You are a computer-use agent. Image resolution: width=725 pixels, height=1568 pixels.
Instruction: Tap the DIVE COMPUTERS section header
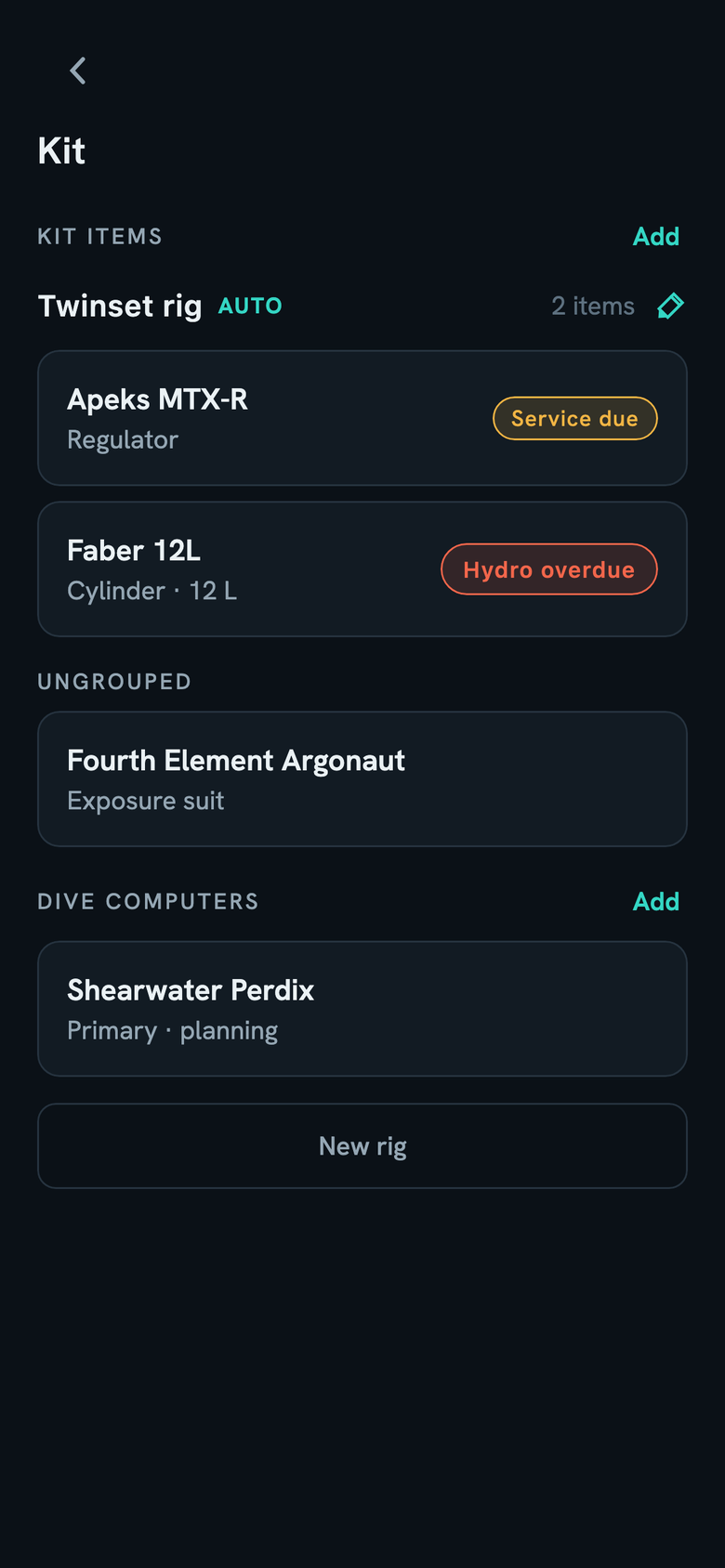(x=148, y=901)
